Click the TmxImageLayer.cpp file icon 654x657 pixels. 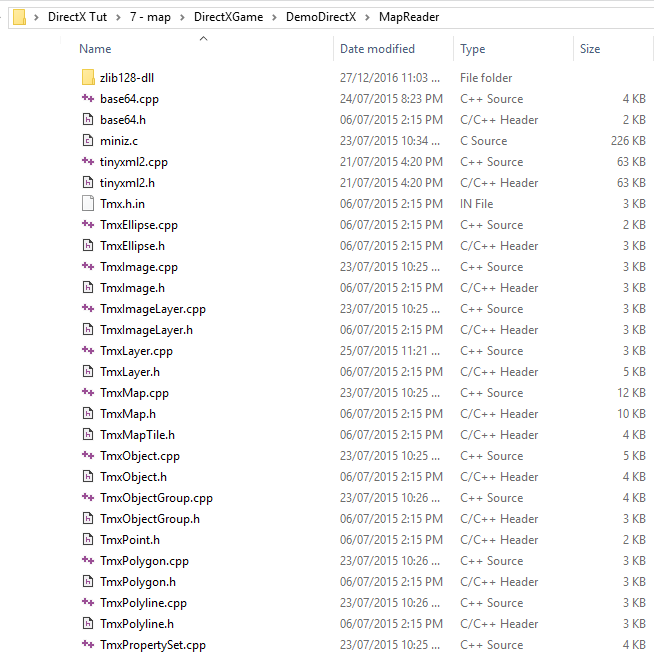coord(88,308)
